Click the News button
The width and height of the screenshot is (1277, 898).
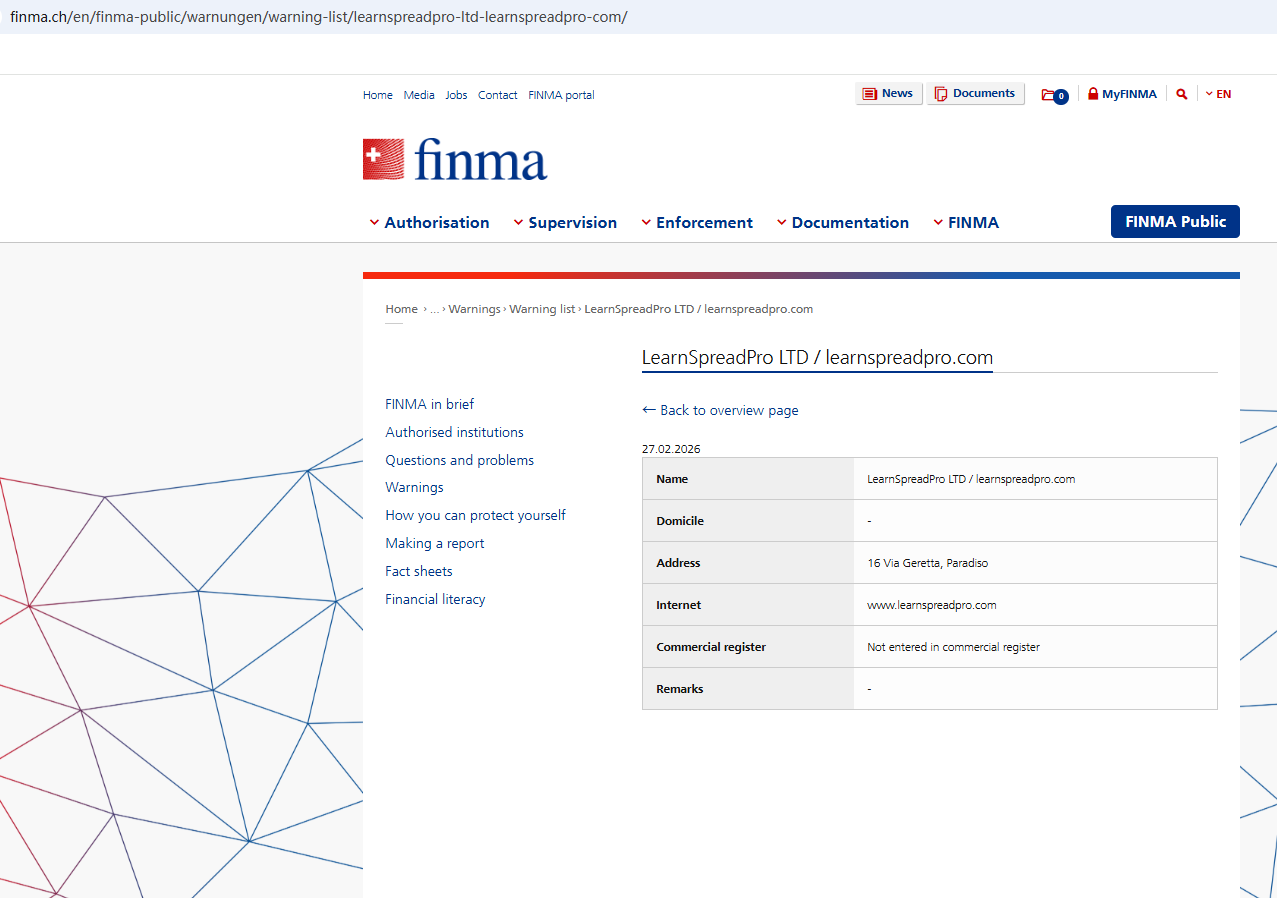pyautogui.click(x=888, y=94)
